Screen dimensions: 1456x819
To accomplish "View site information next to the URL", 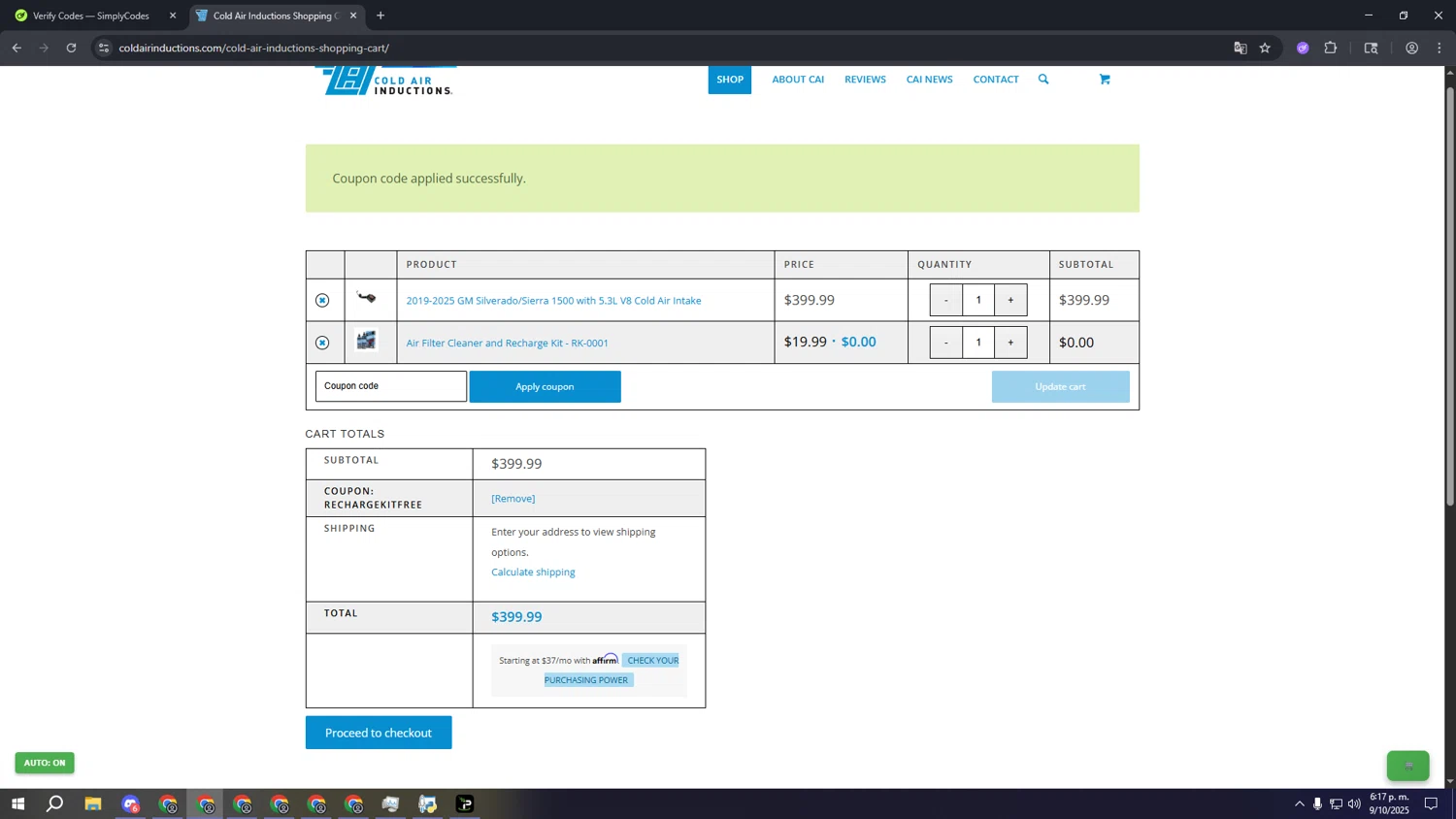I will (104, 48).
